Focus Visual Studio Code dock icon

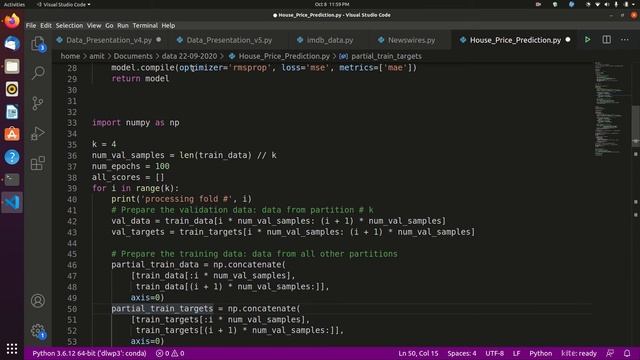point(12,202)
